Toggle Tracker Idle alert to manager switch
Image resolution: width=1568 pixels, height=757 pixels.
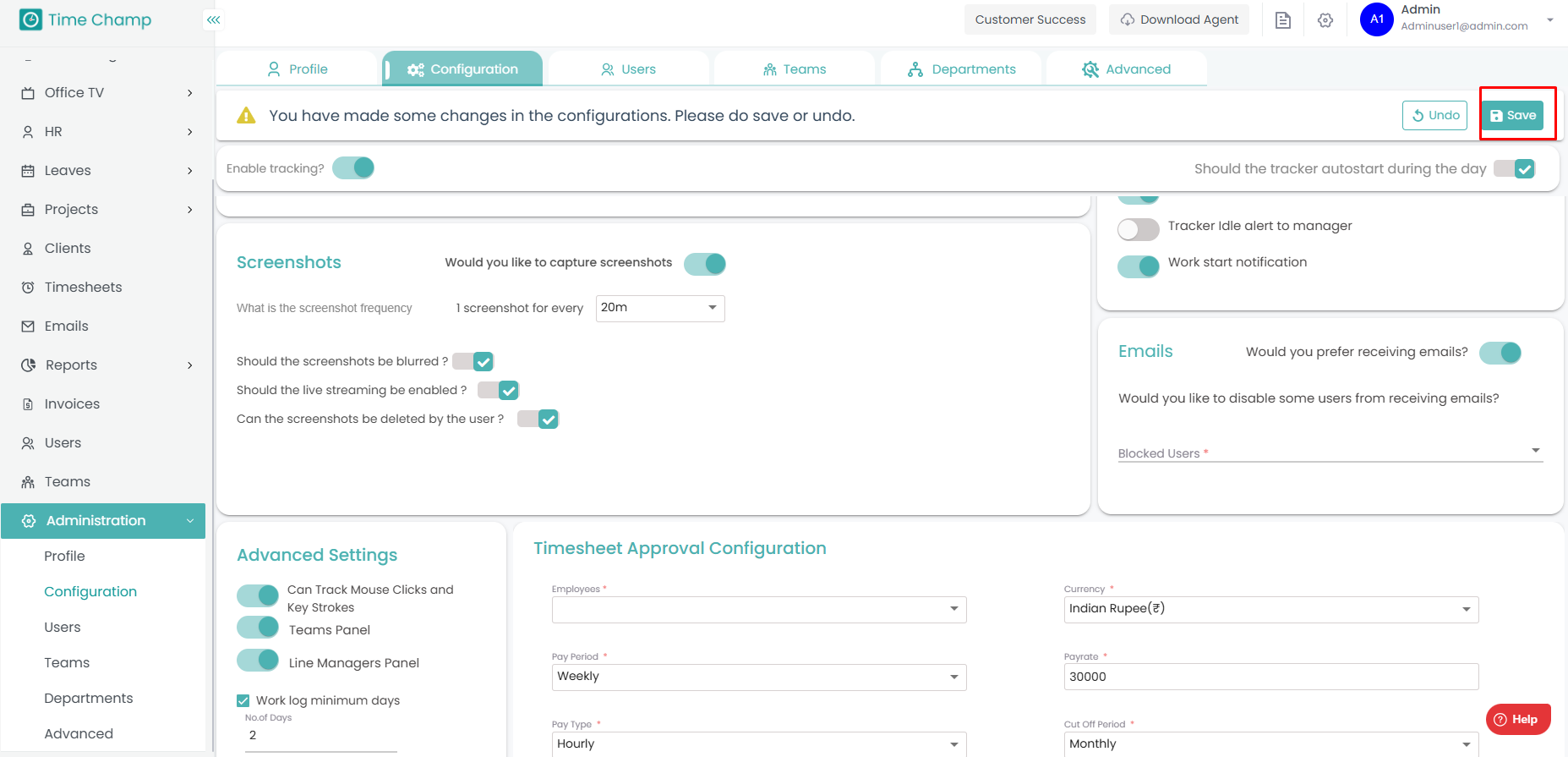(1138, 229)
